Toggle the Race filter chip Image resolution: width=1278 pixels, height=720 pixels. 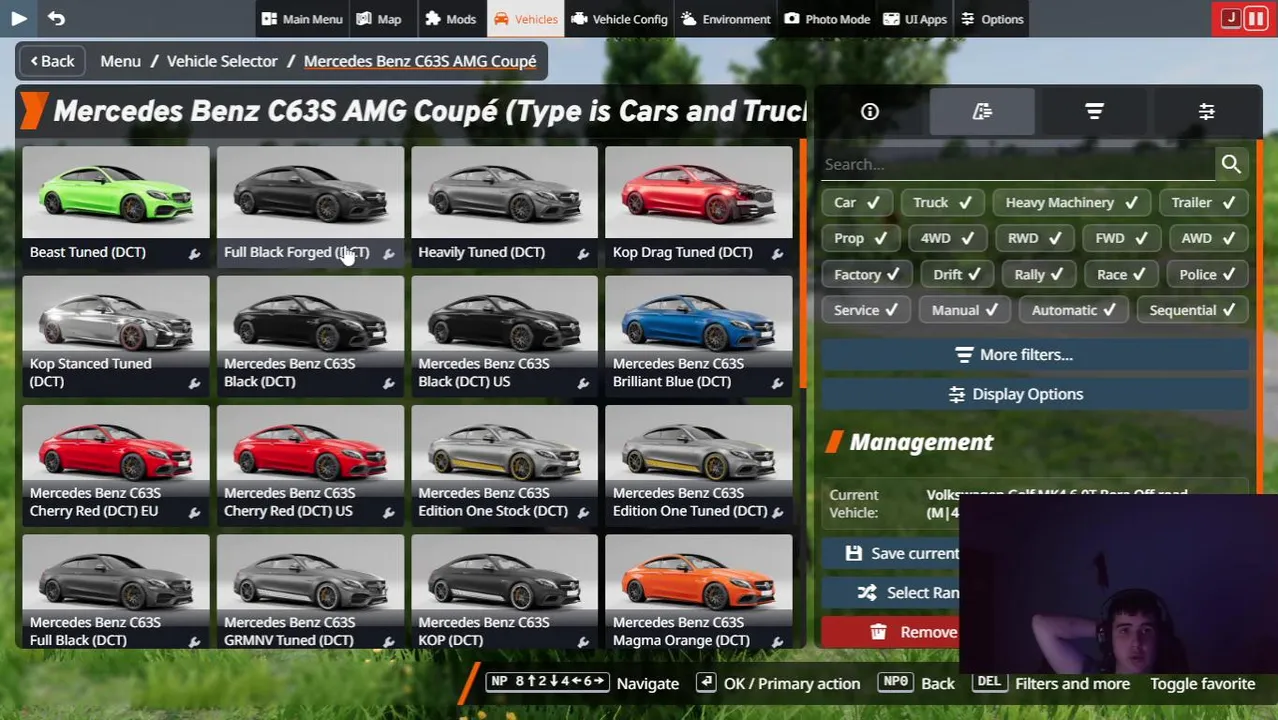click(x=1122, y=274)
